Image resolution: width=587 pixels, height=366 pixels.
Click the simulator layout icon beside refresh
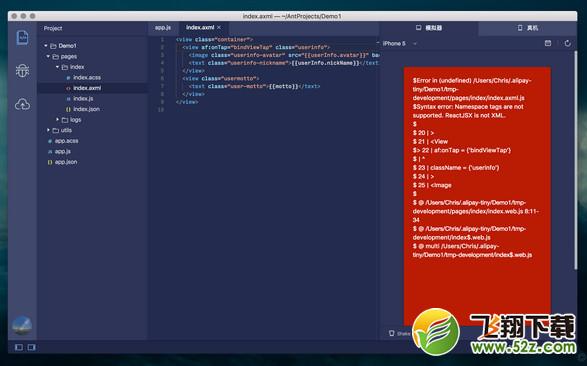pyautogui.click(x=548, y=43)
